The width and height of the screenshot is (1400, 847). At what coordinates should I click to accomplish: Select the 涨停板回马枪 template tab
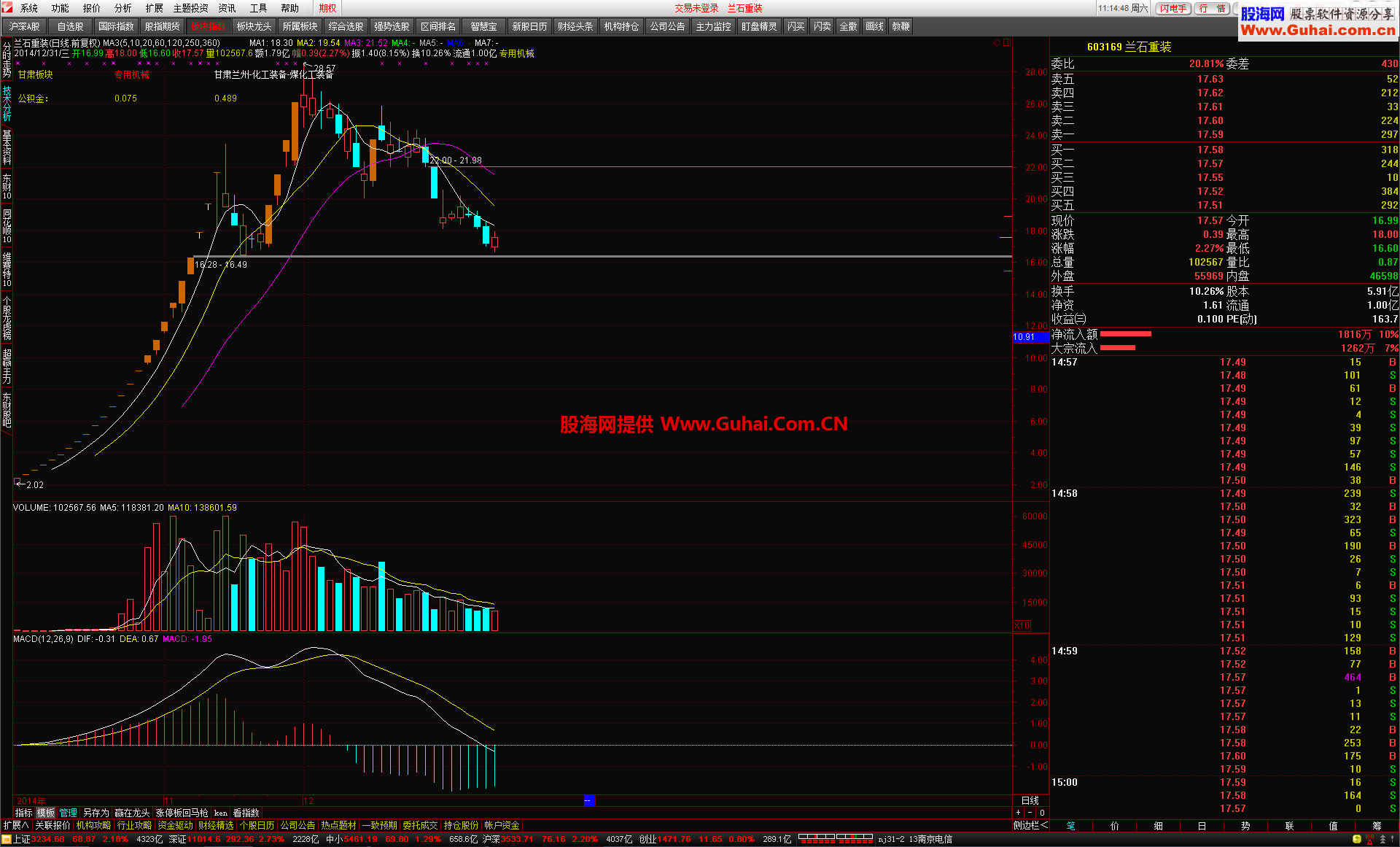pyautogui.click(x=182, y=813)
